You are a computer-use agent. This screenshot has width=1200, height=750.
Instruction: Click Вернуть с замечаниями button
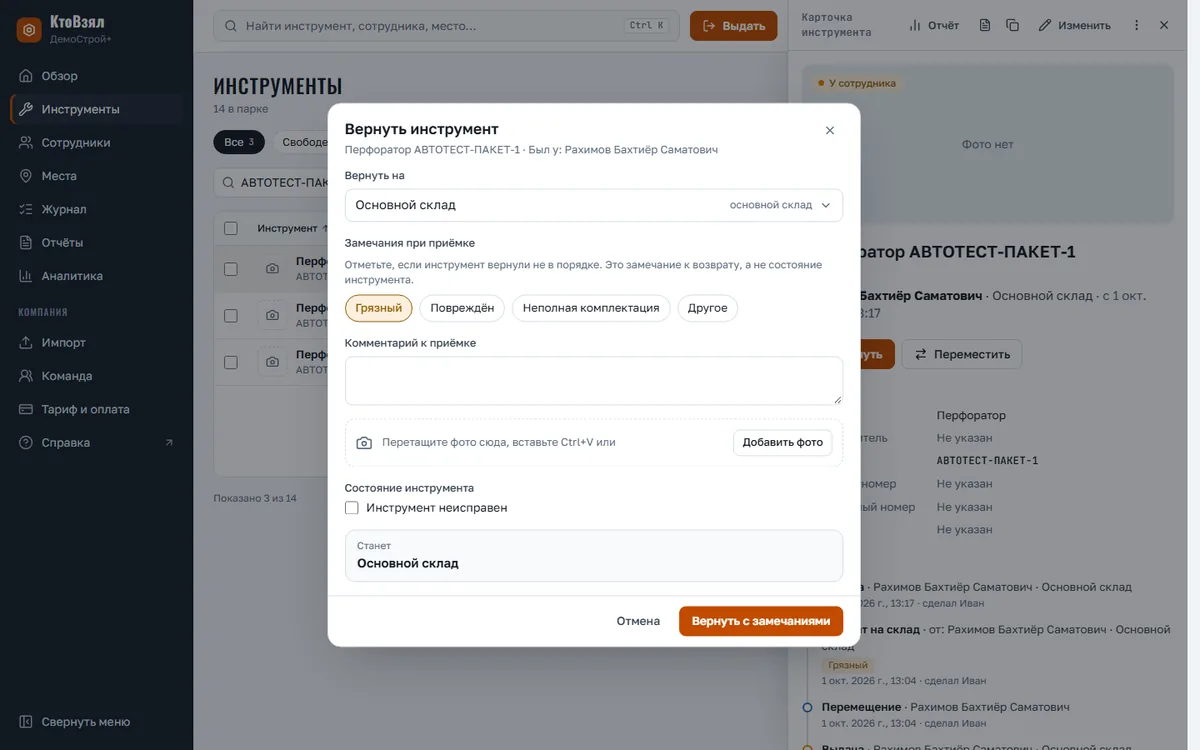tap(761, 621)
